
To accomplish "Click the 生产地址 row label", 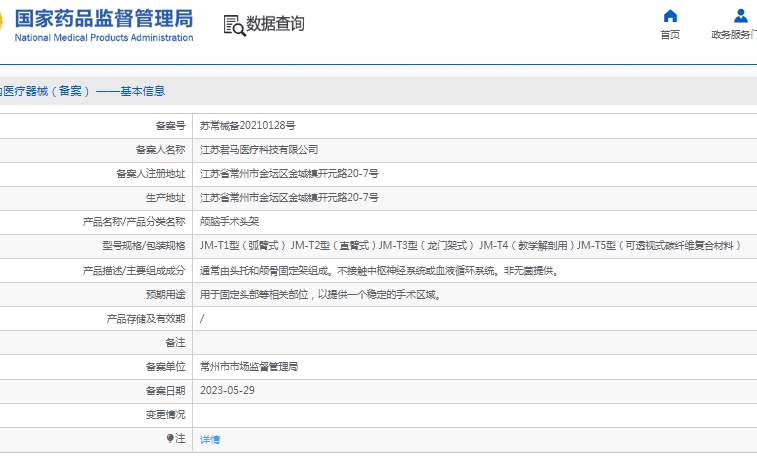I will [x=166, y=197].
